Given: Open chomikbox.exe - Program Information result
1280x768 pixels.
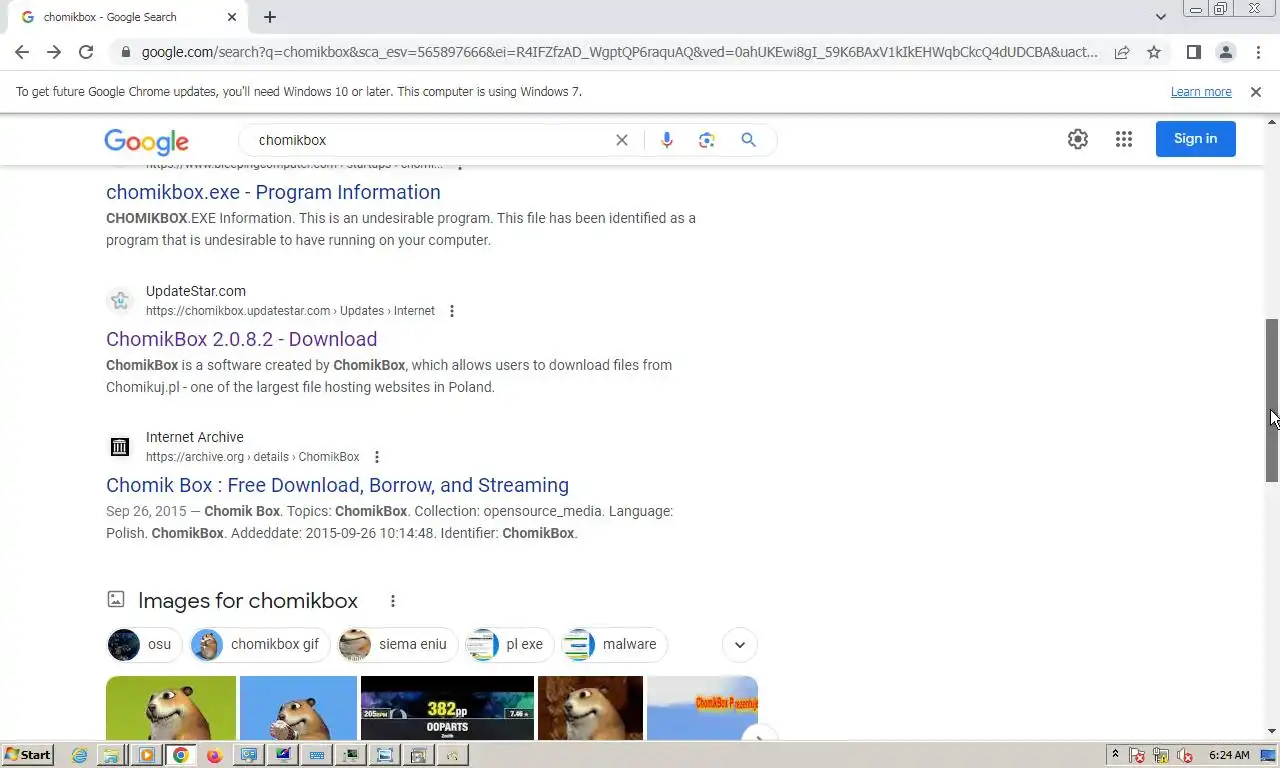Looking at the screenshot, I should [273, 192].
